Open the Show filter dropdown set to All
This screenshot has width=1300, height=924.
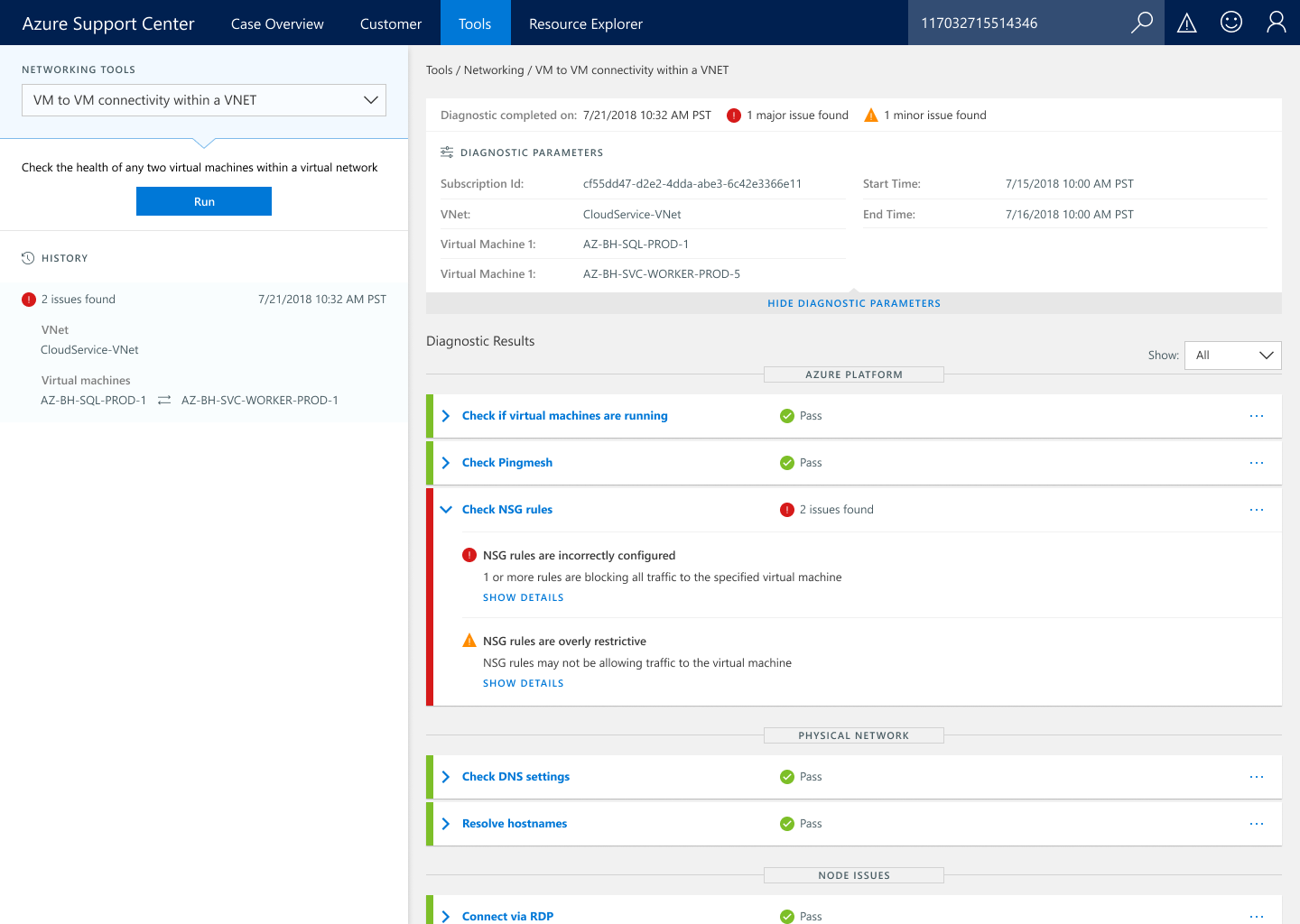coord(1232,356)
